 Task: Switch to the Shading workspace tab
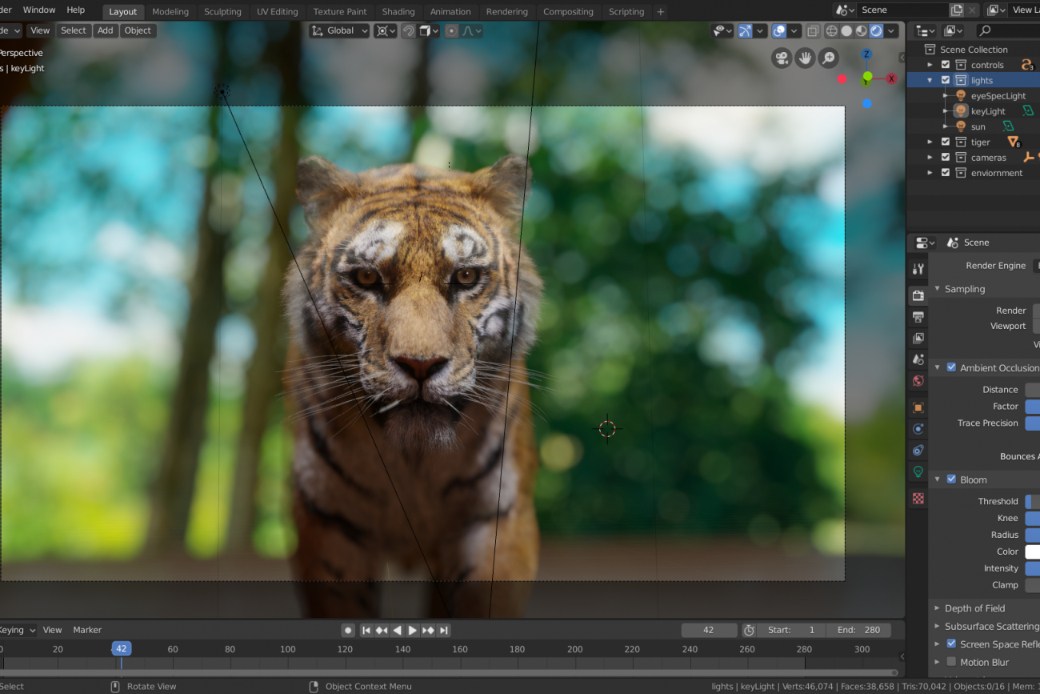398,12
